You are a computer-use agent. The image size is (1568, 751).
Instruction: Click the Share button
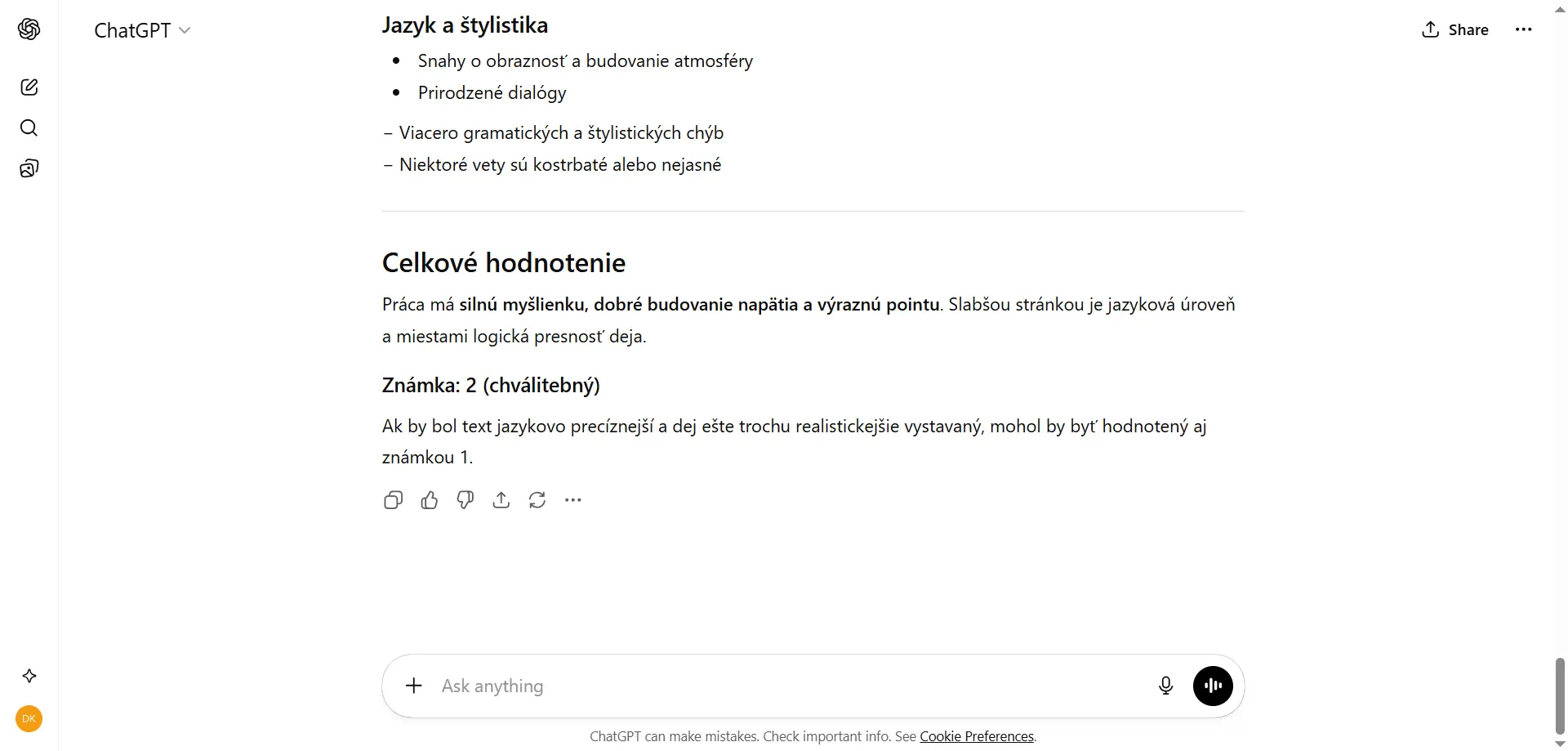pos(1455,29)
